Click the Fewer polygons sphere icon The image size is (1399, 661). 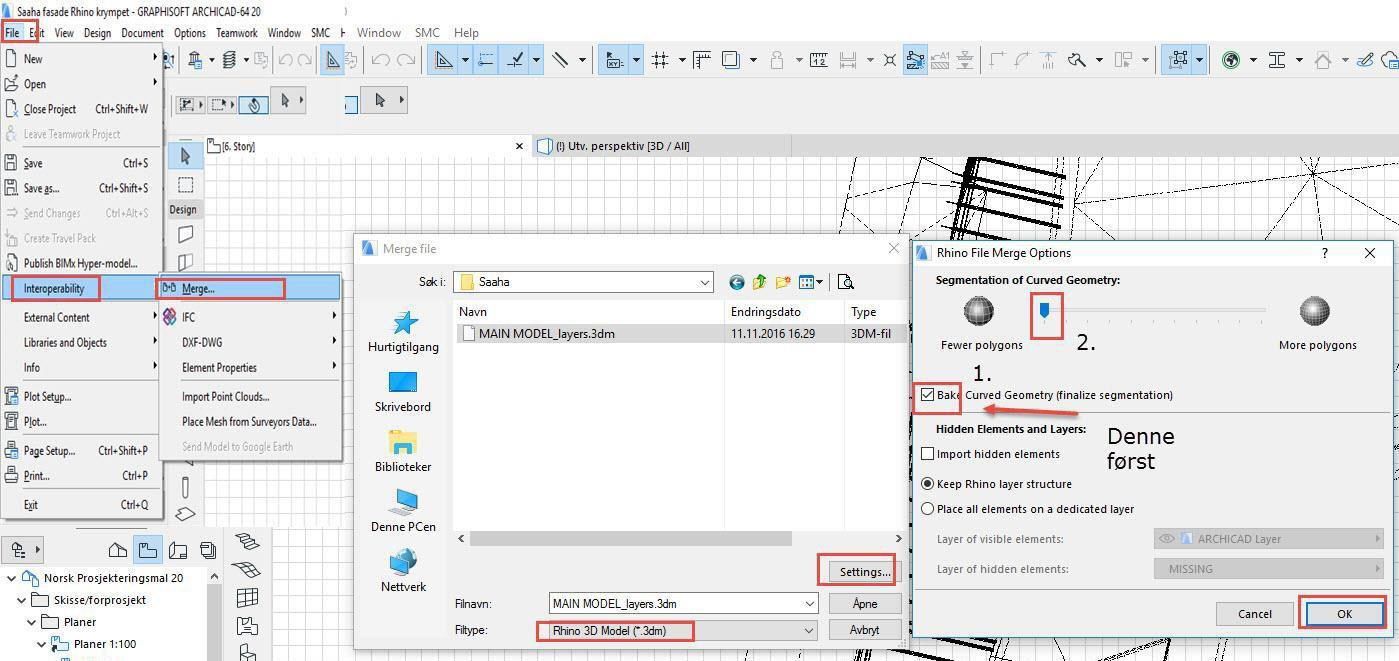tap(978, 311)
